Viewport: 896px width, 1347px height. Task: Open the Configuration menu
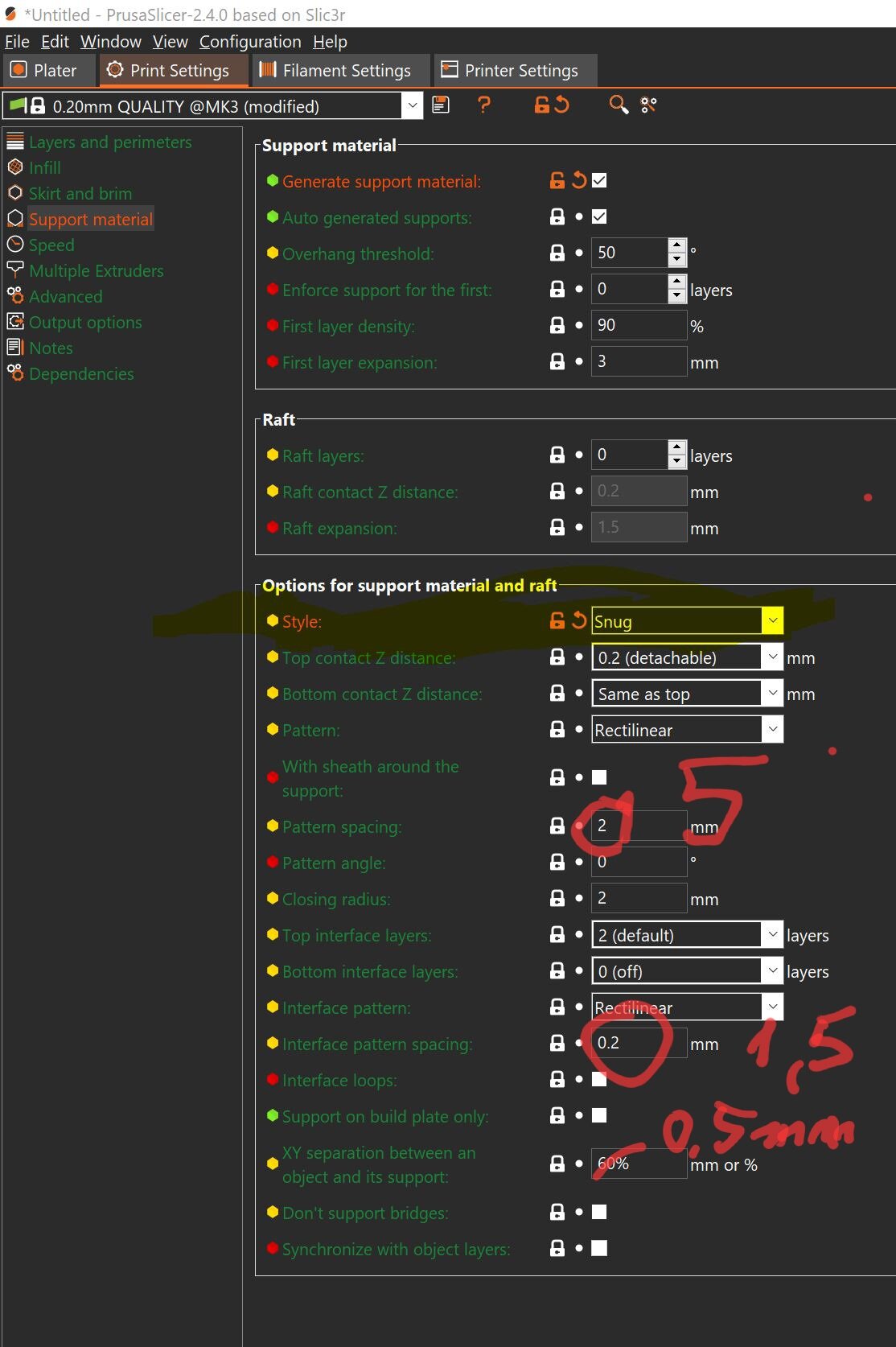click(250, 42)
